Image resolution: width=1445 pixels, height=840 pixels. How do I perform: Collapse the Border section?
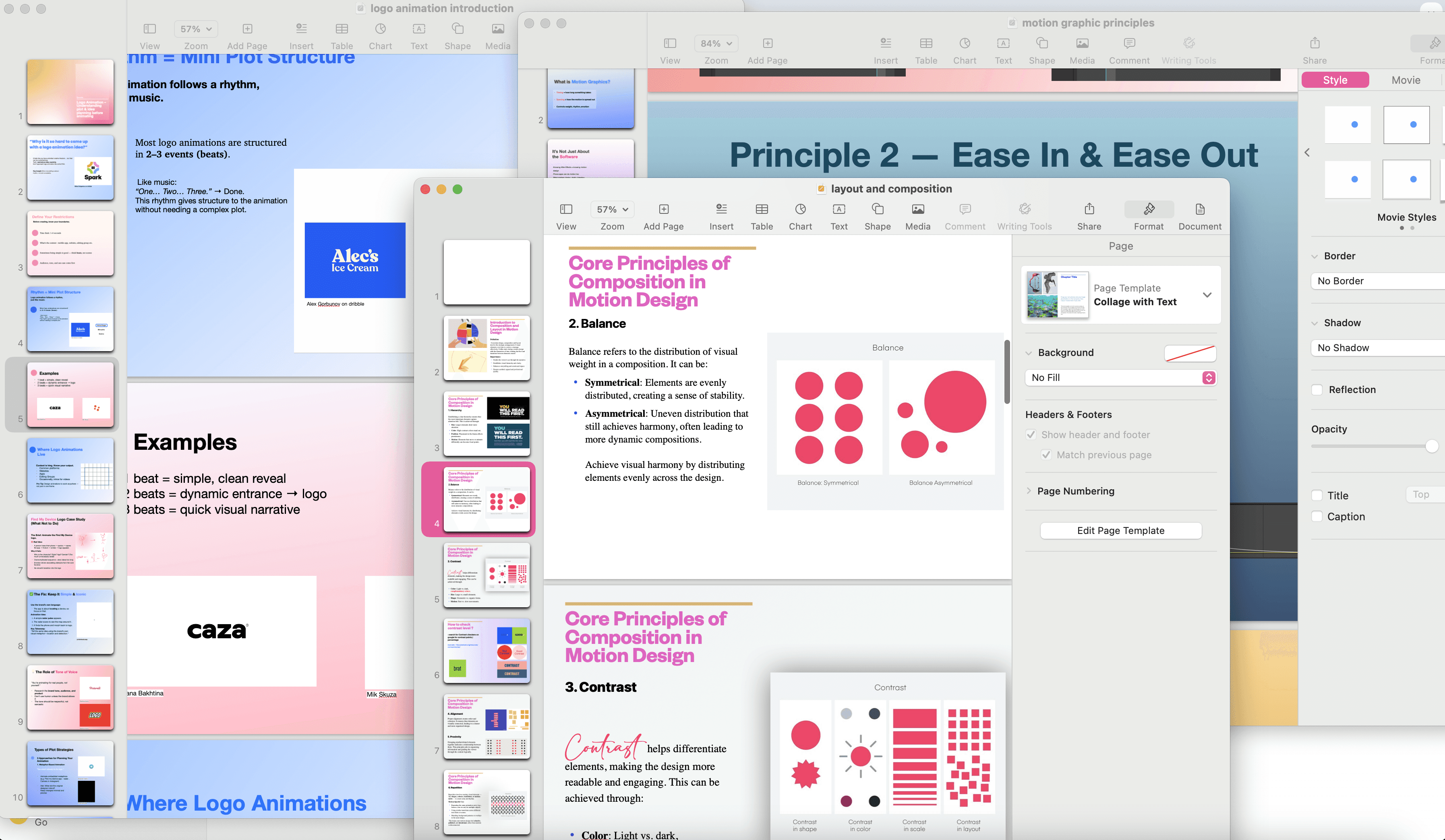coord(1314,256)
